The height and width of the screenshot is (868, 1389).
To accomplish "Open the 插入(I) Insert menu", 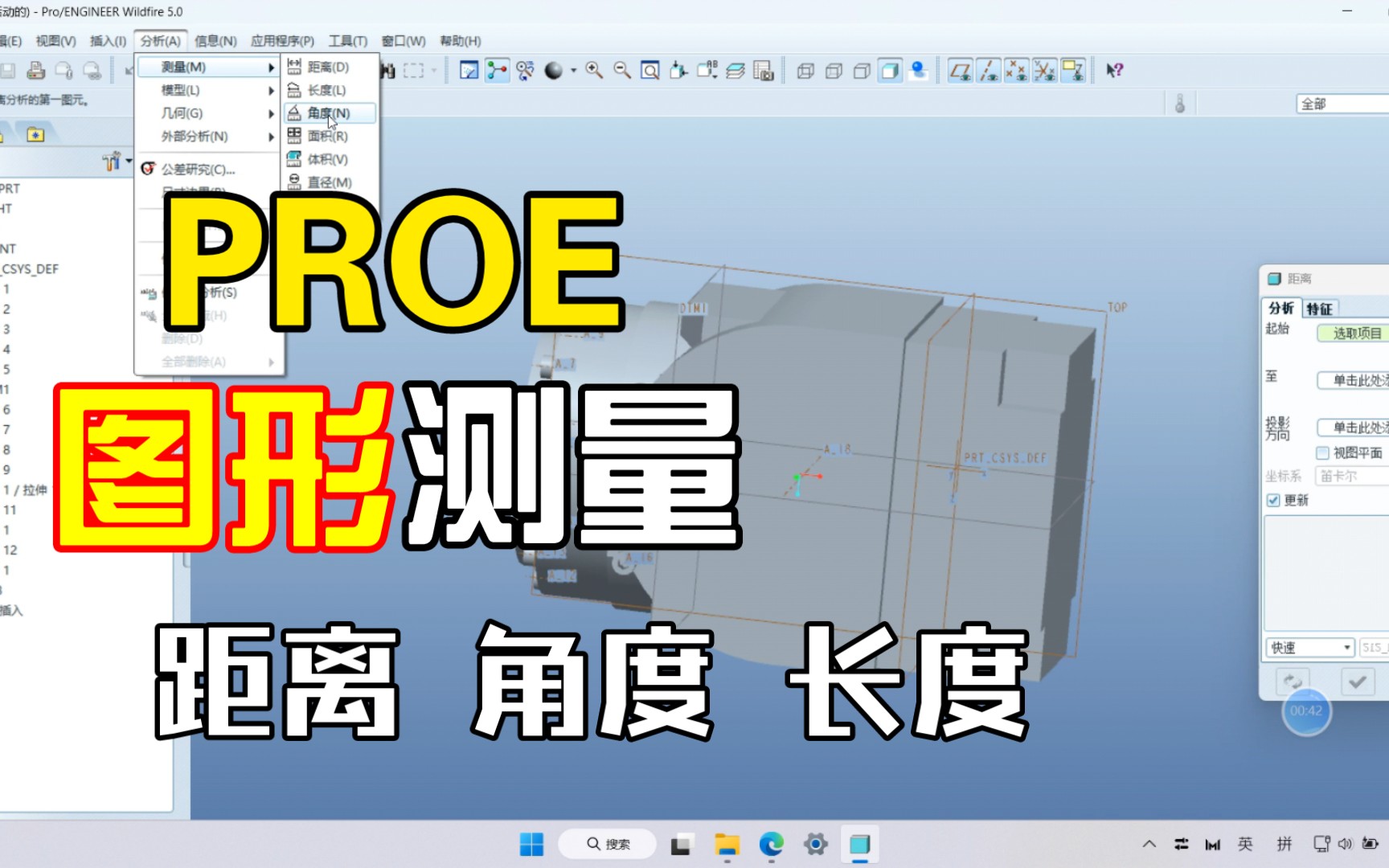I will coord(108,41).
